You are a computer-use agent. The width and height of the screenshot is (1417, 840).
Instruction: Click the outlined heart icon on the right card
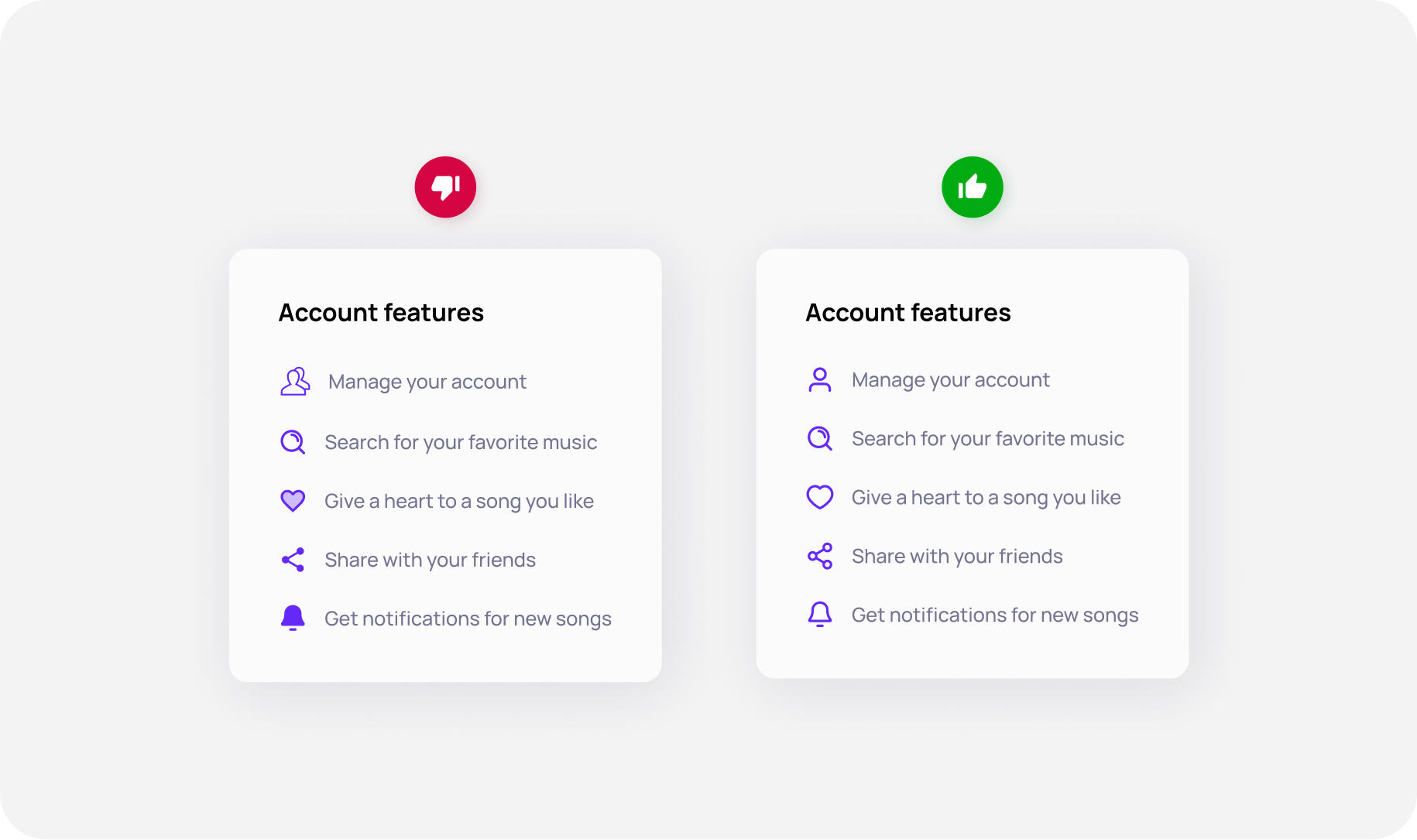(819, 496)
